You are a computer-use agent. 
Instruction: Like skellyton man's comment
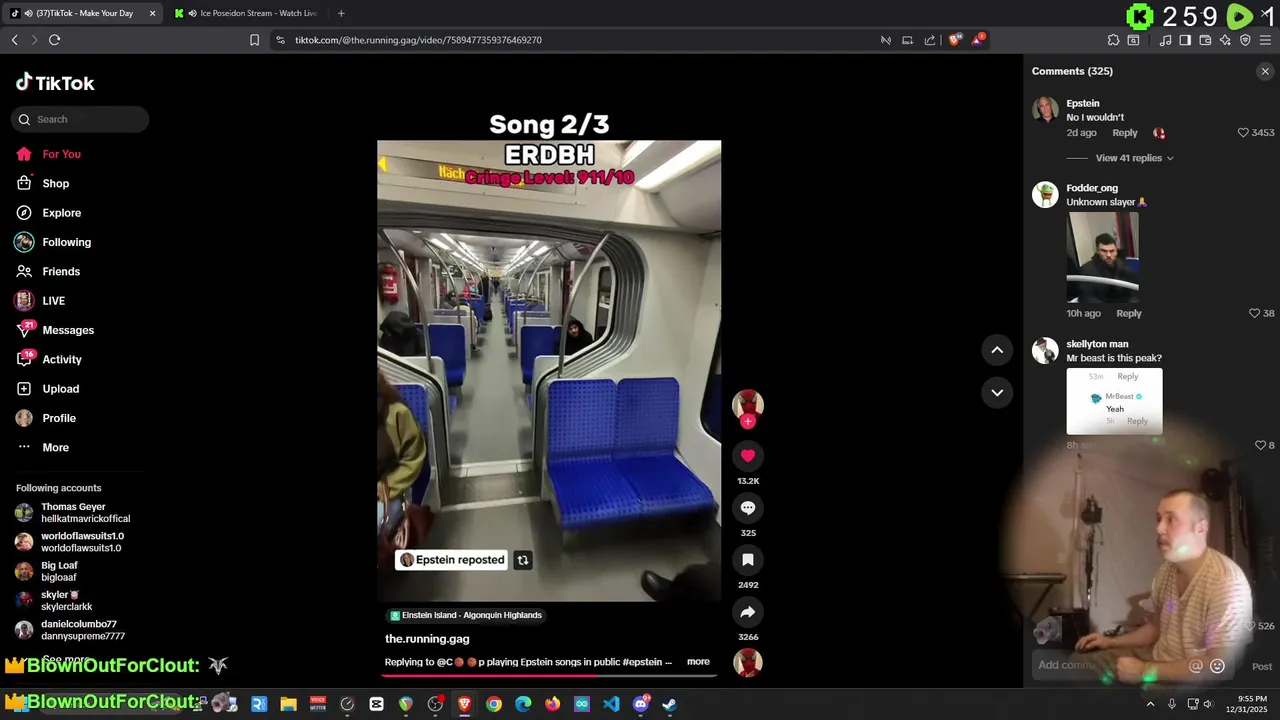pyautogui.click(x=1260, y=445)
